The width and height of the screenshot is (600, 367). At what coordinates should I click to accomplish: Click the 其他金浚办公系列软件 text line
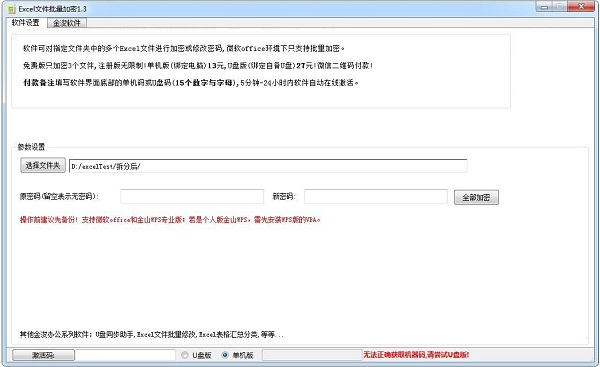pyautogui.click(x=152, y=334)
